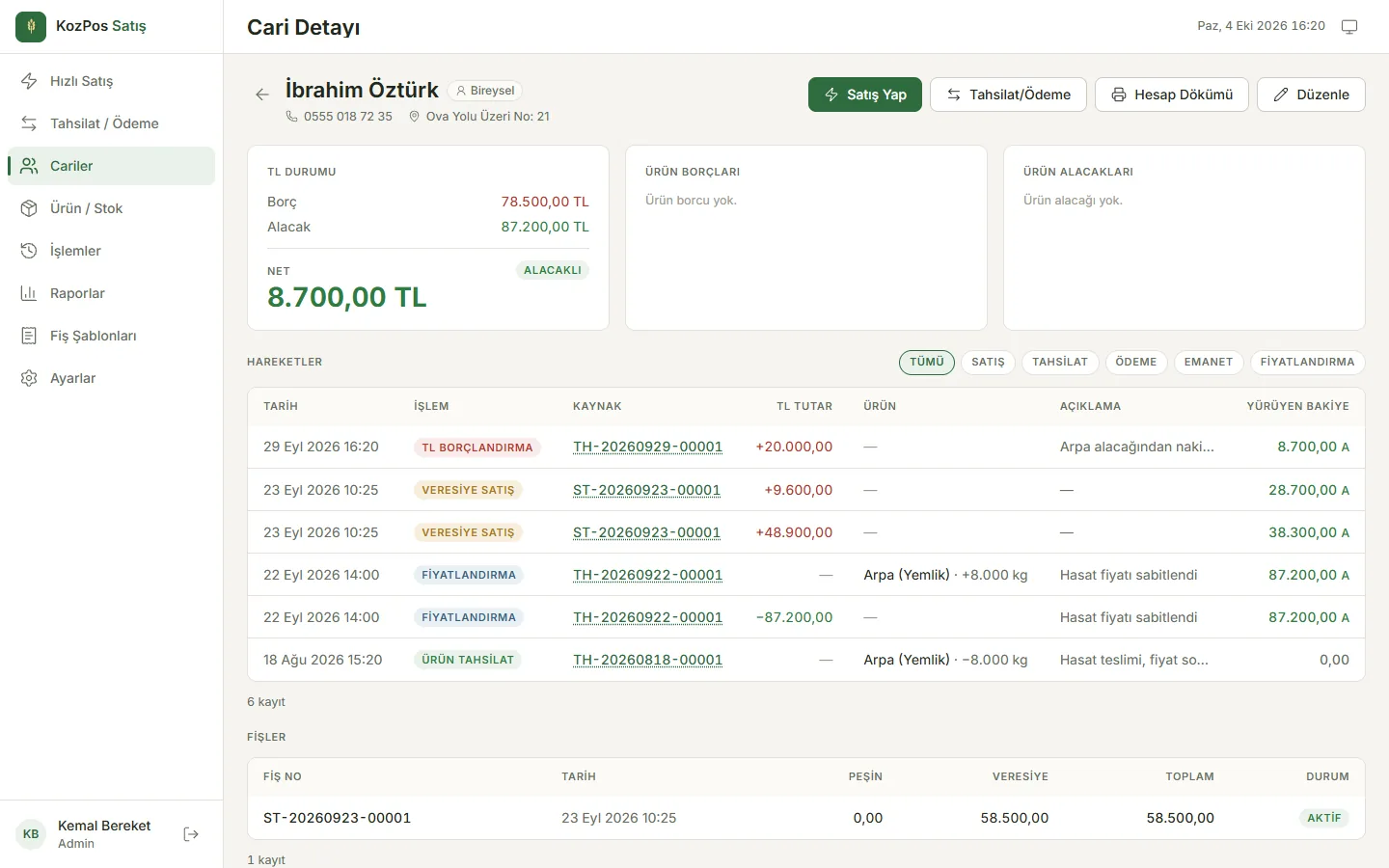Filter movements by SATIŞ
This screenshot has width=1389, height=868.
(x=988, y=362)
